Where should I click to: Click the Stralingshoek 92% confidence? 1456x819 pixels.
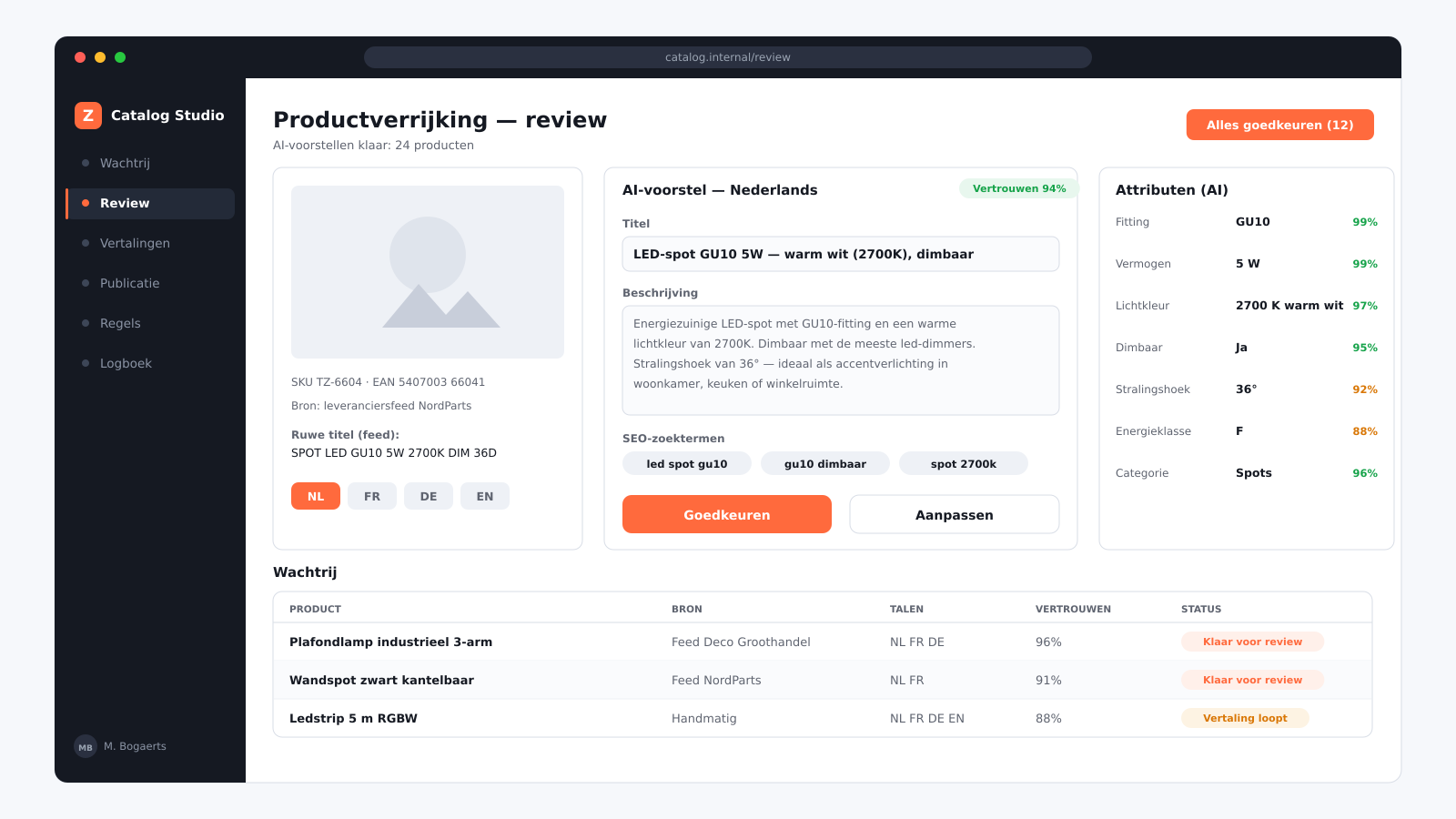pos(1365,389)
